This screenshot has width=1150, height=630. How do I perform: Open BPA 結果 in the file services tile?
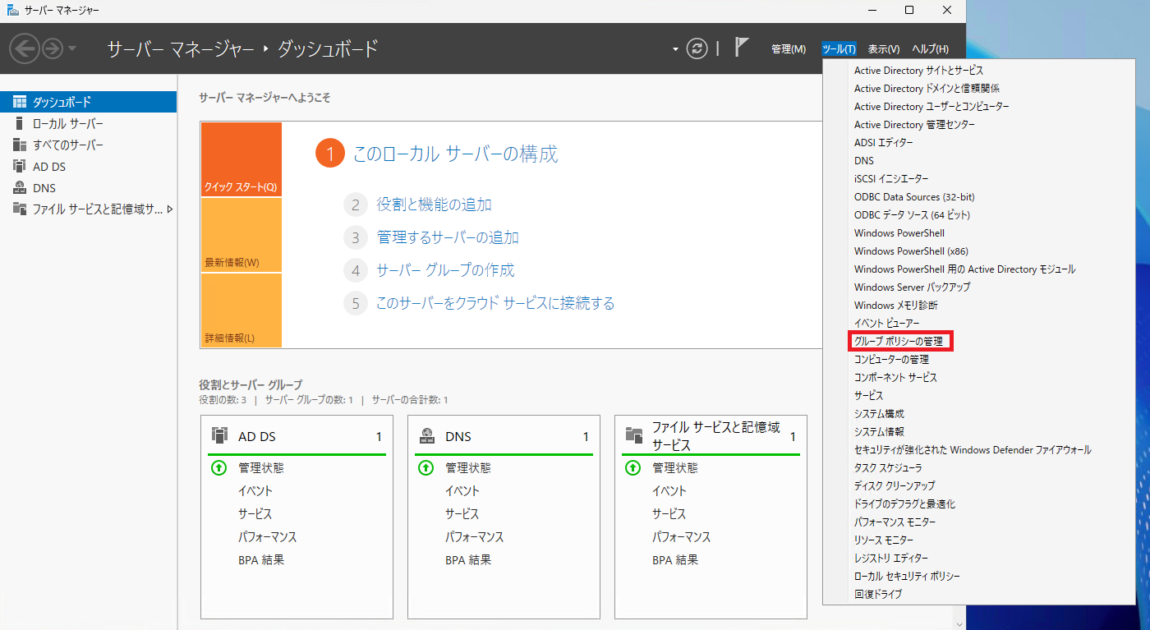[x=675, y=560]
